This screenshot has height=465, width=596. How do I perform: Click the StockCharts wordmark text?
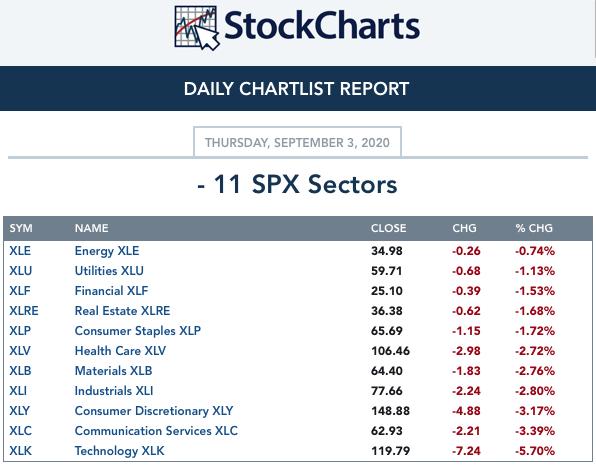click(x=322, y=25)
